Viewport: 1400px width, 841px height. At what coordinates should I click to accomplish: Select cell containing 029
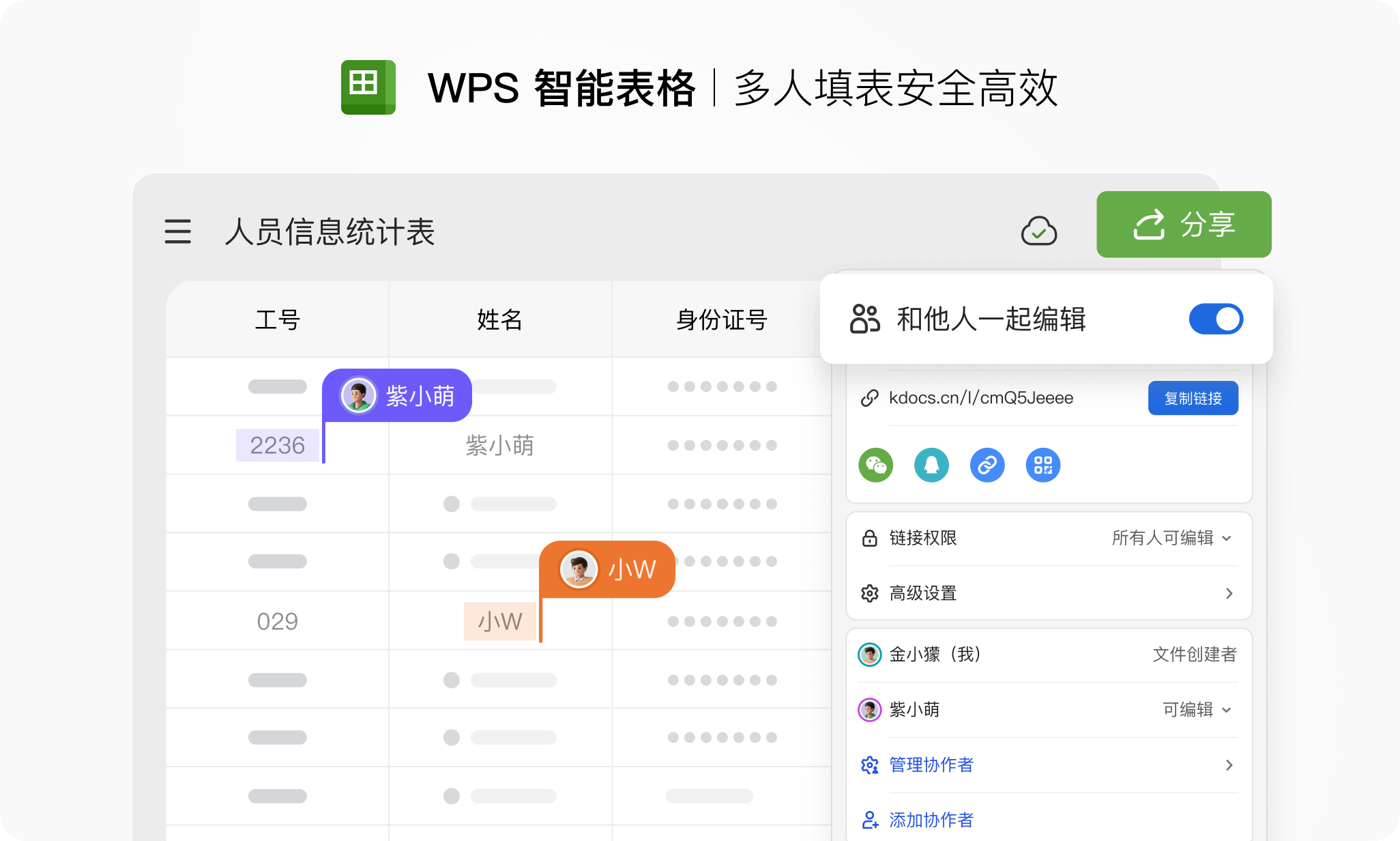[278, 621]
